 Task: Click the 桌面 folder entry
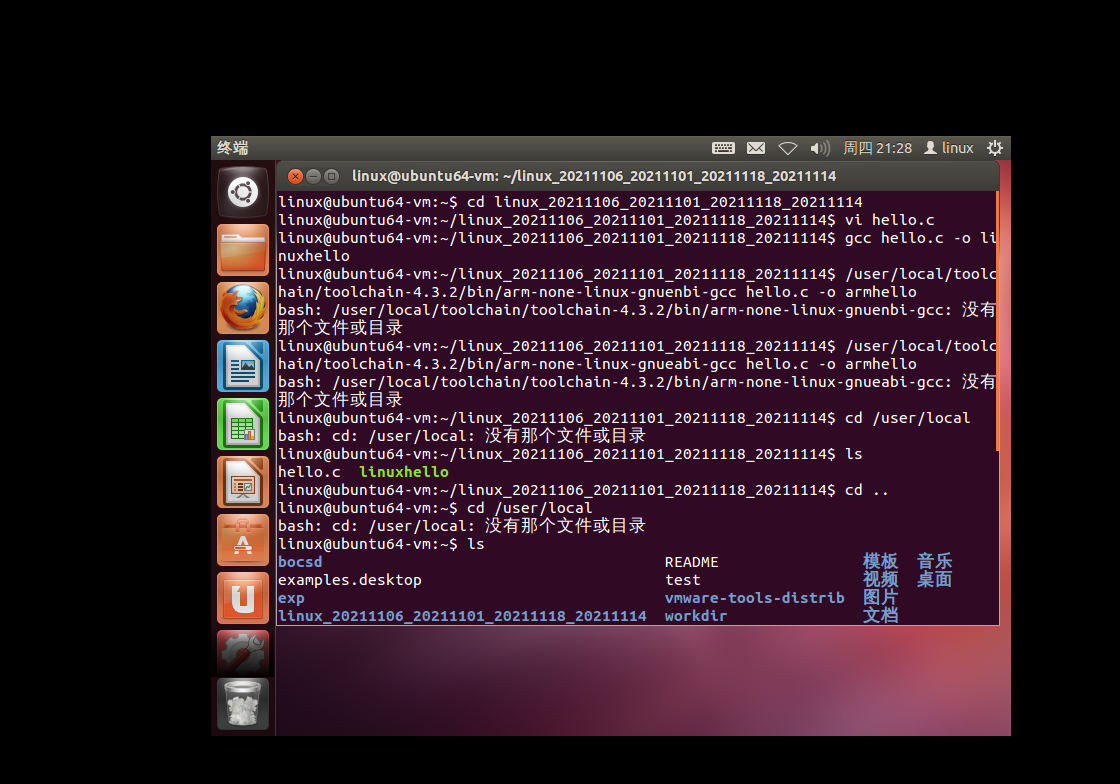click(934, 579)
